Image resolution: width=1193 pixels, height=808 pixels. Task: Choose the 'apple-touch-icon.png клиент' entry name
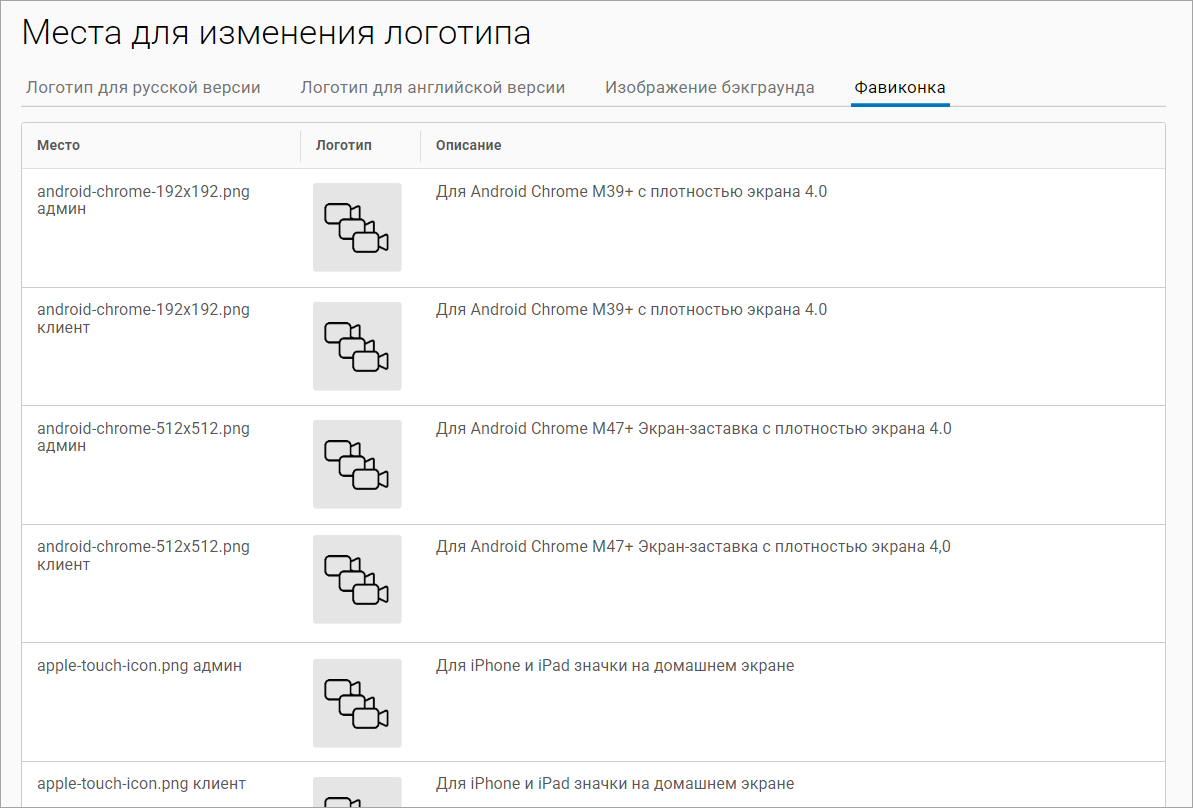click(141, 784)
